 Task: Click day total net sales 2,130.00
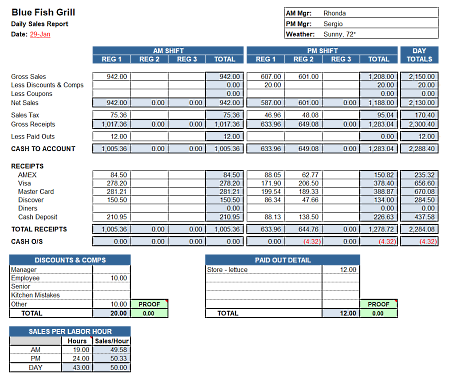[x=419, y=103]
